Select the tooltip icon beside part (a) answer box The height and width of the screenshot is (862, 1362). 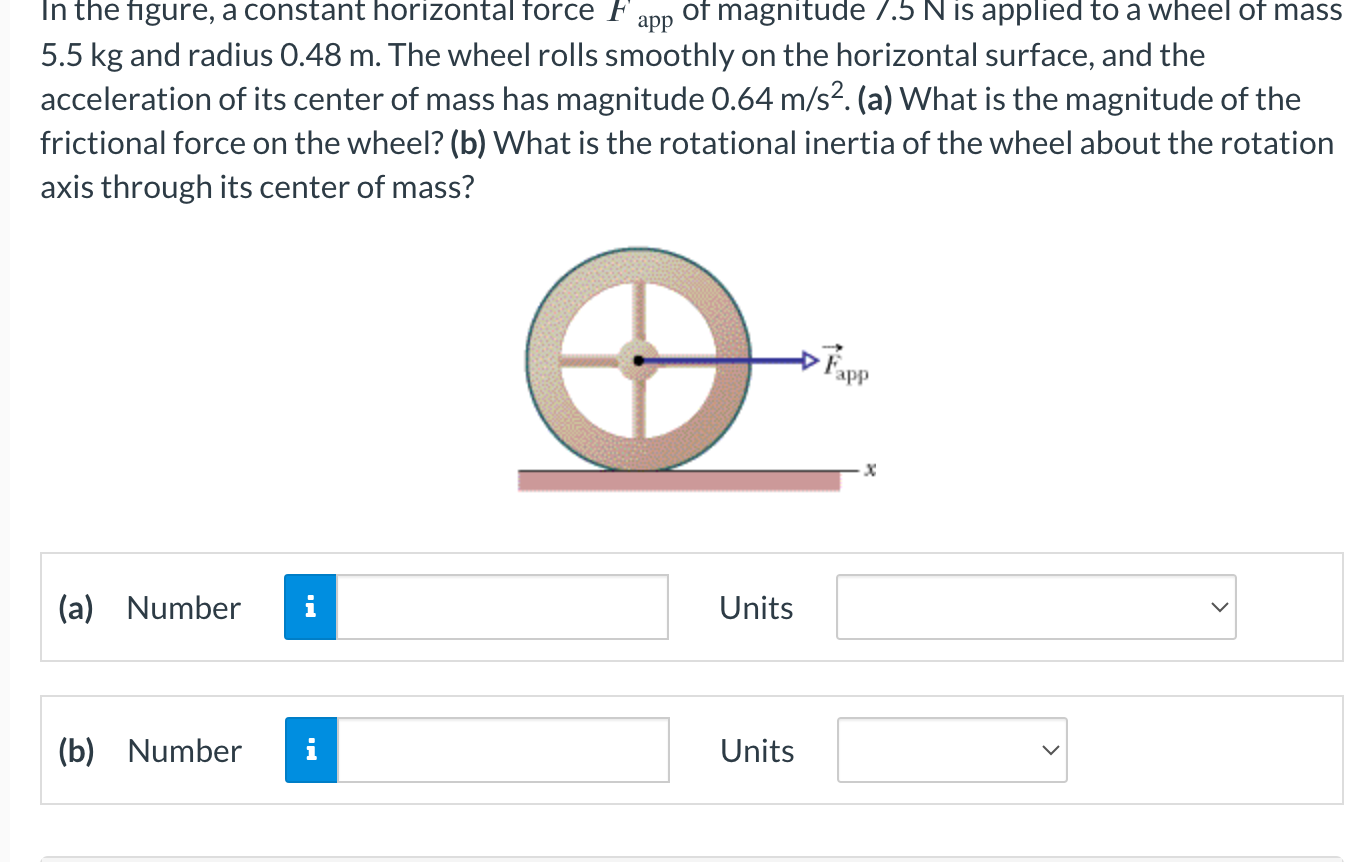tap(311, 606)
